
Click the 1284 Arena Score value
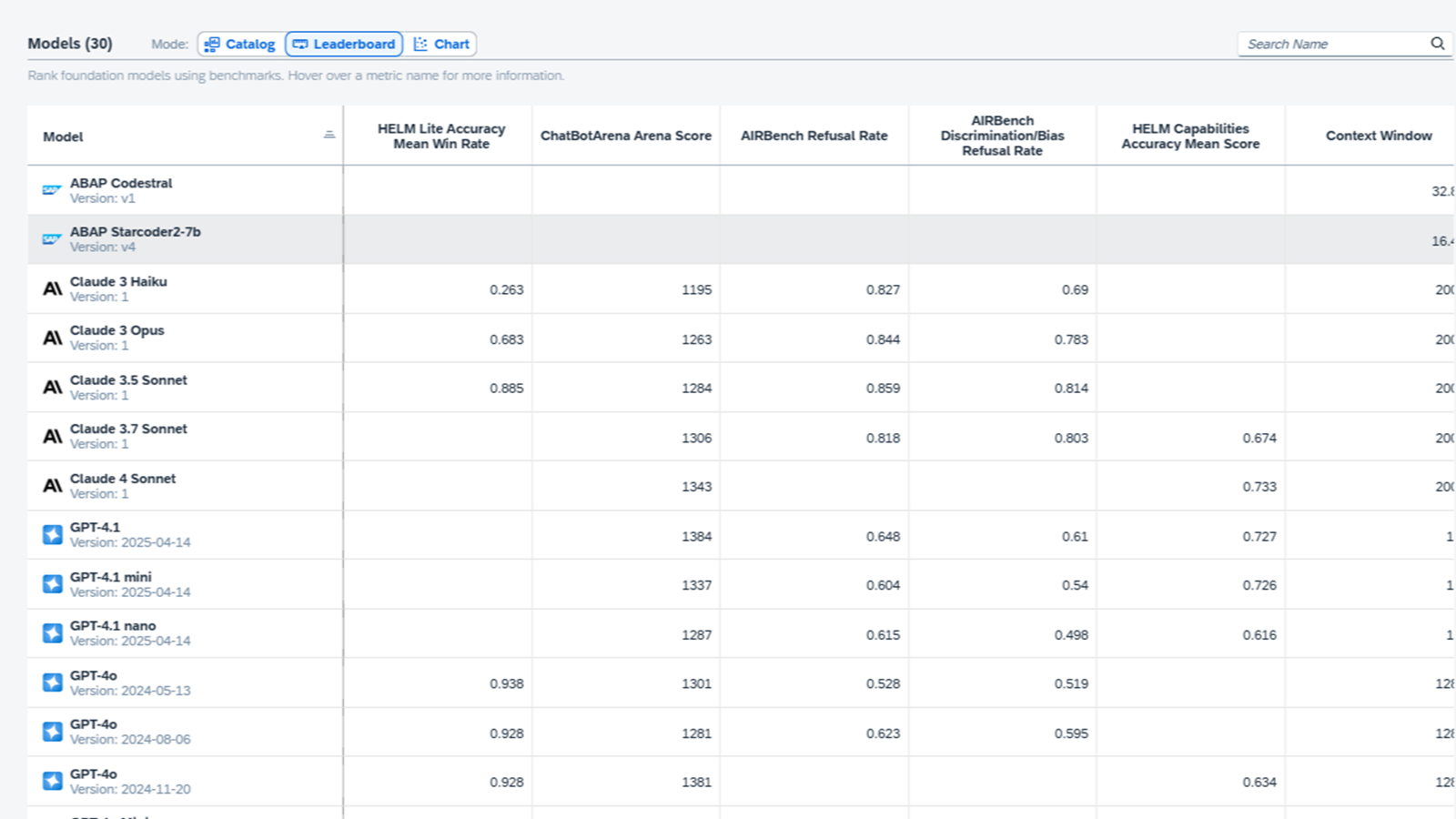[x=697, y=388]
